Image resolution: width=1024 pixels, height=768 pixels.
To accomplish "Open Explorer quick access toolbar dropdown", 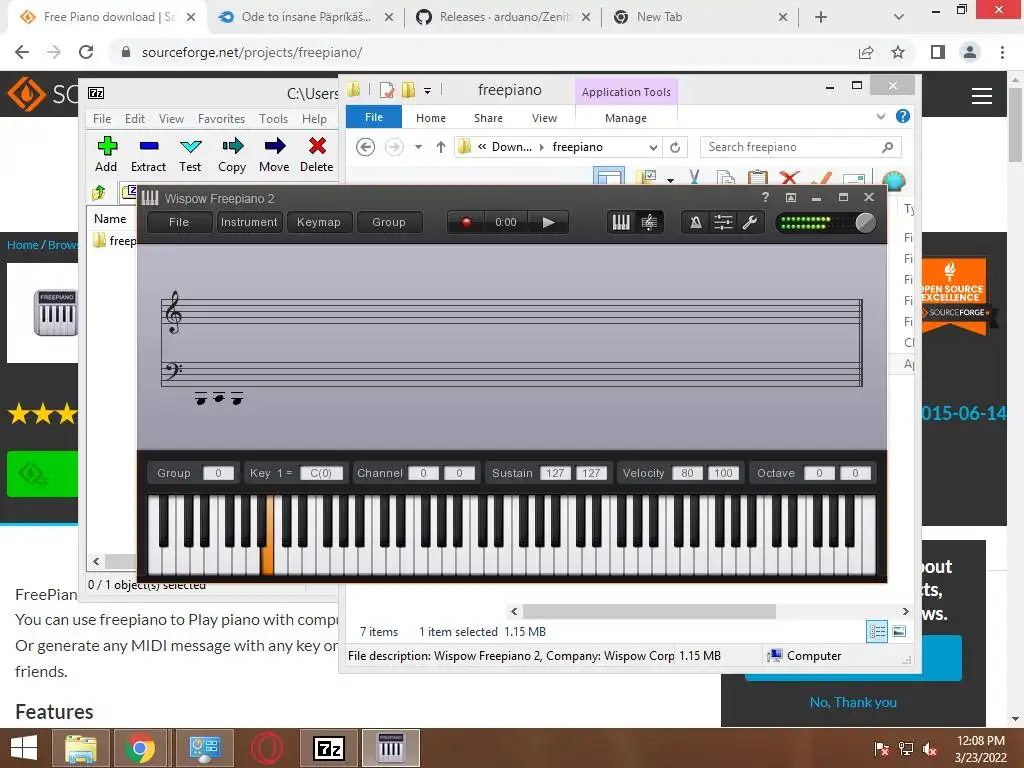I will coord(427,91).
